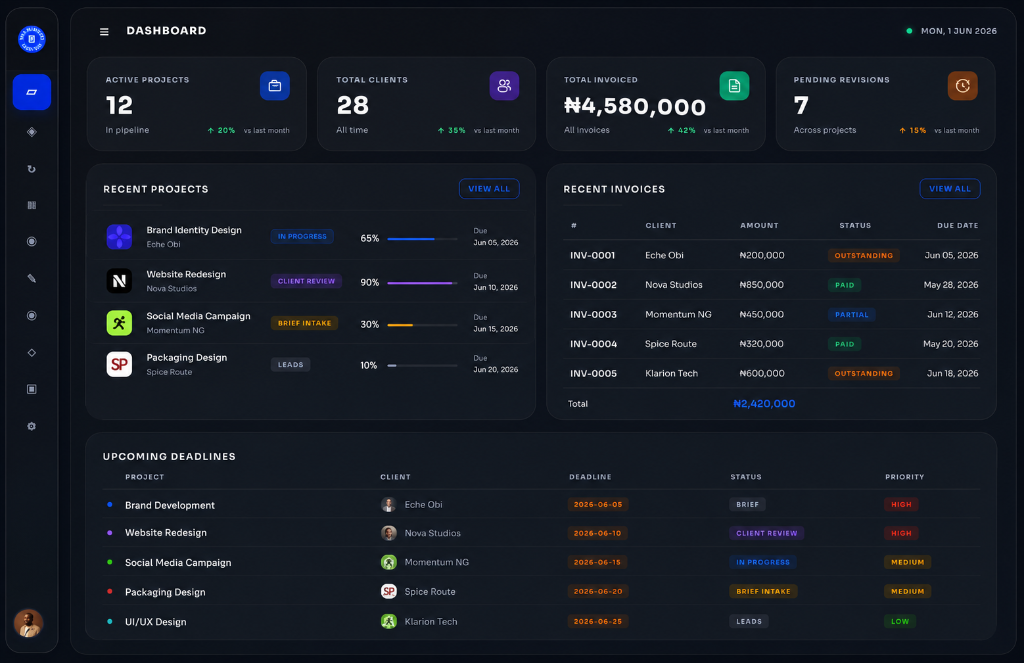Click the Priority column header in deadlines
1024x663 pixels.
point(904,477)
